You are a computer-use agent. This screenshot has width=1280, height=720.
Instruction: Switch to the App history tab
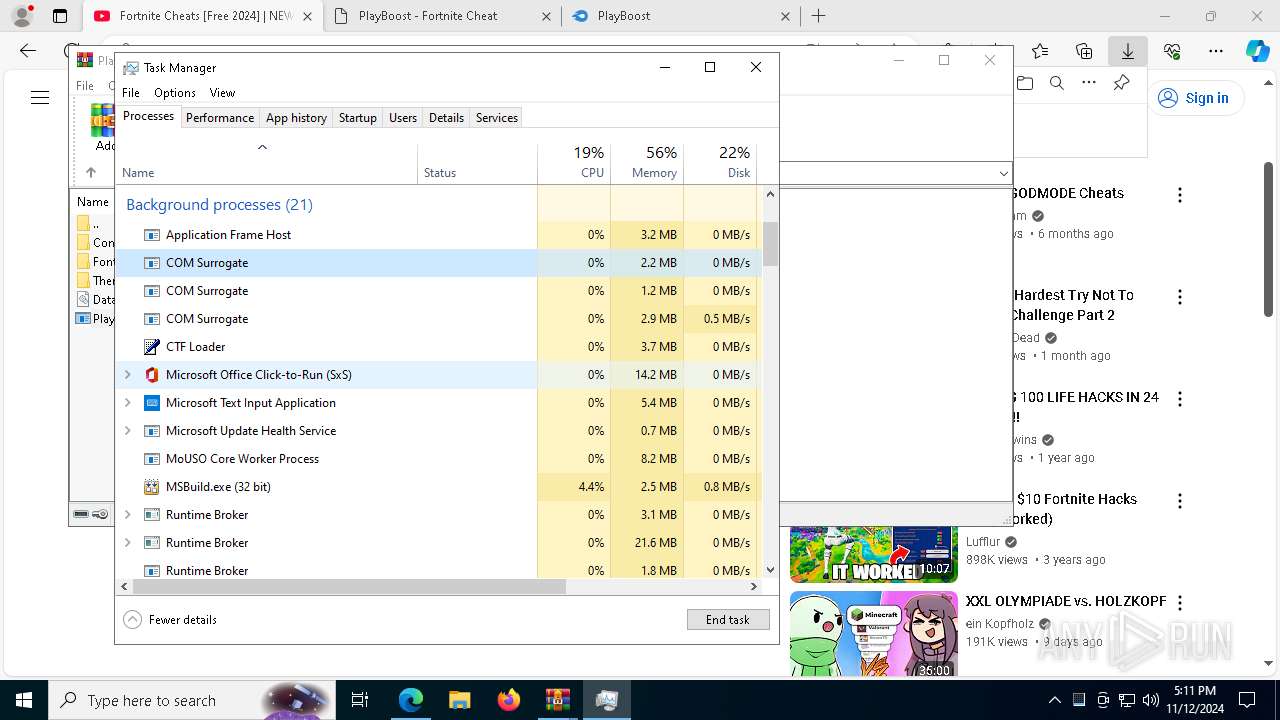(296, 117)
